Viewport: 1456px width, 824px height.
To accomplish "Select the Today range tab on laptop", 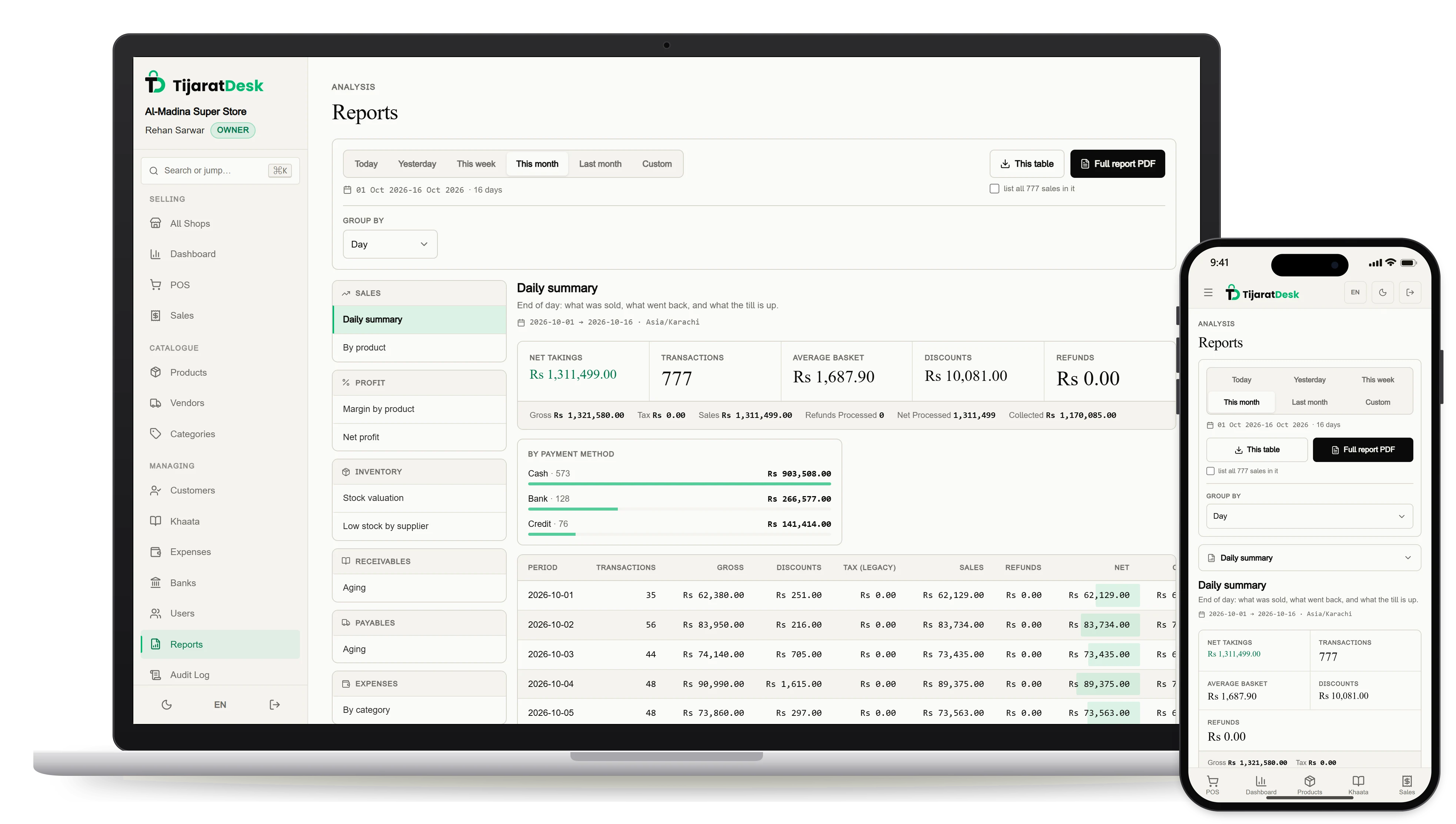I will click(x=366, y=164).
